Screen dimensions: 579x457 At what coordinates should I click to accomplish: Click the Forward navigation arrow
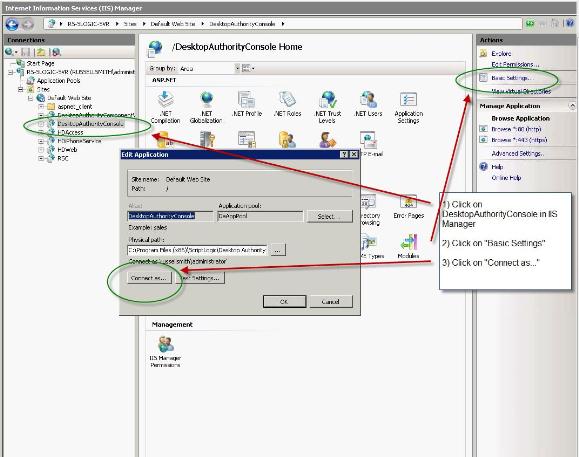27,24
